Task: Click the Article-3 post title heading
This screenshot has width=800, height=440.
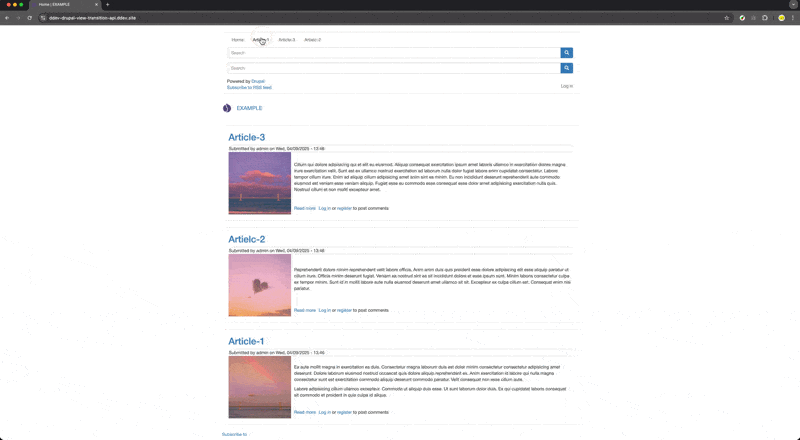Action: point(247,138)
